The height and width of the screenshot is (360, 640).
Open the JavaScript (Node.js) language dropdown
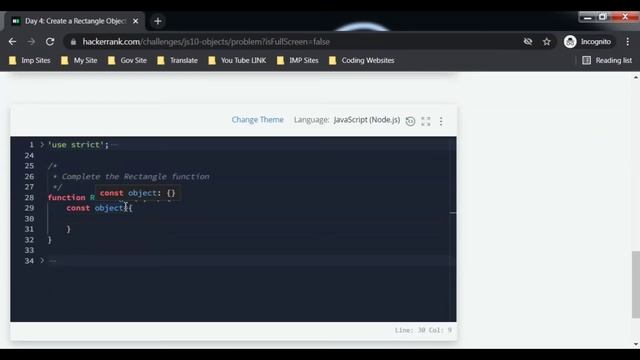tap(367, 120)
